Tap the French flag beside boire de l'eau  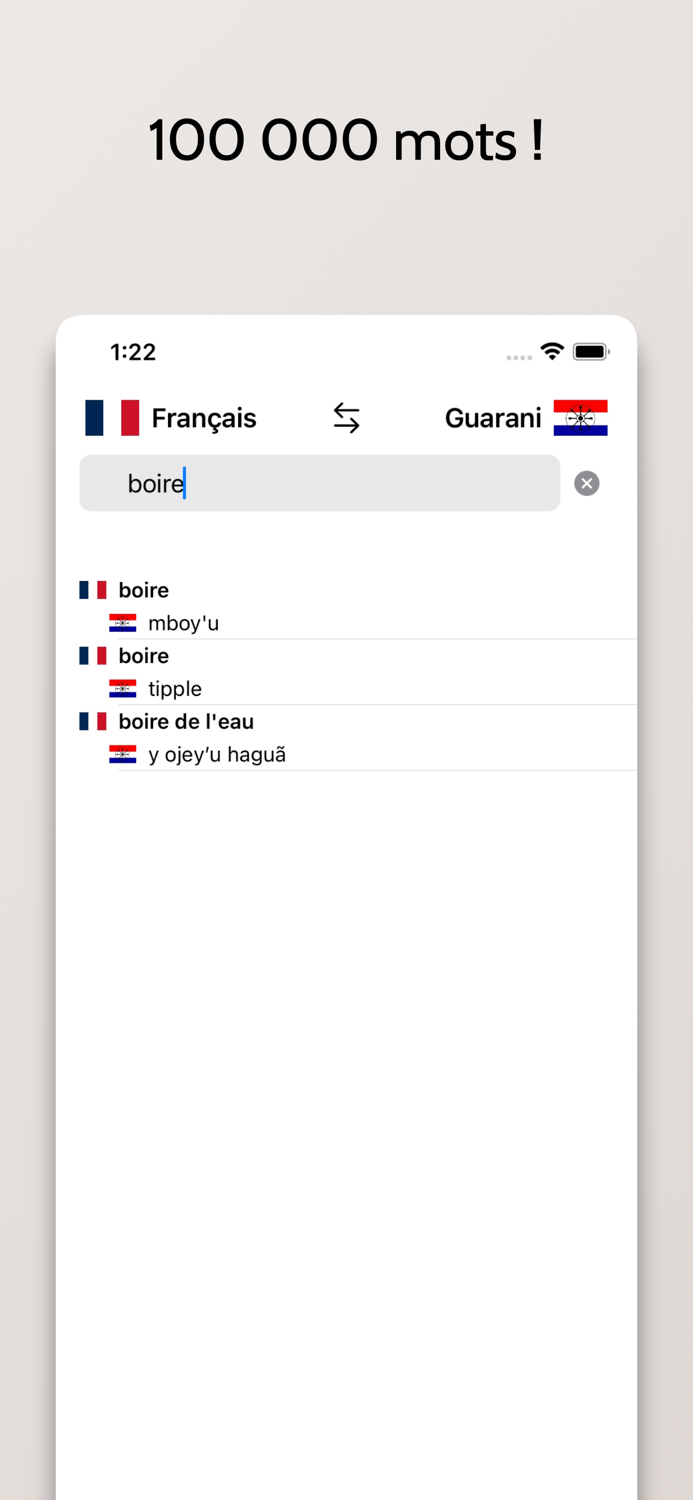[92, 721]
